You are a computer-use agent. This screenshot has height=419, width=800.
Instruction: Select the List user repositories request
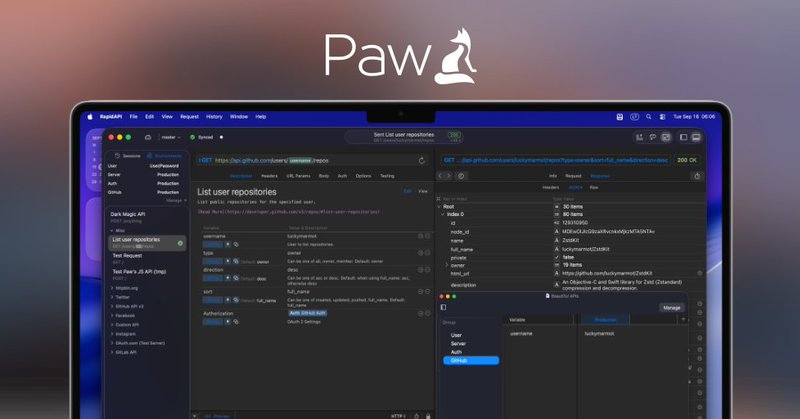pos(146,242)
